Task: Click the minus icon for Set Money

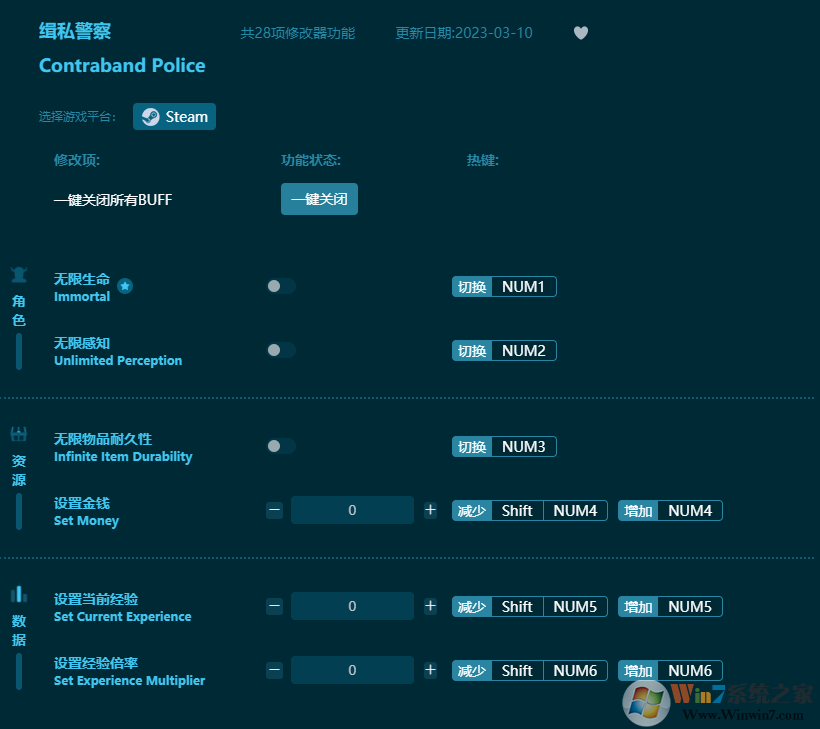Action: click(x=274, y=510)
